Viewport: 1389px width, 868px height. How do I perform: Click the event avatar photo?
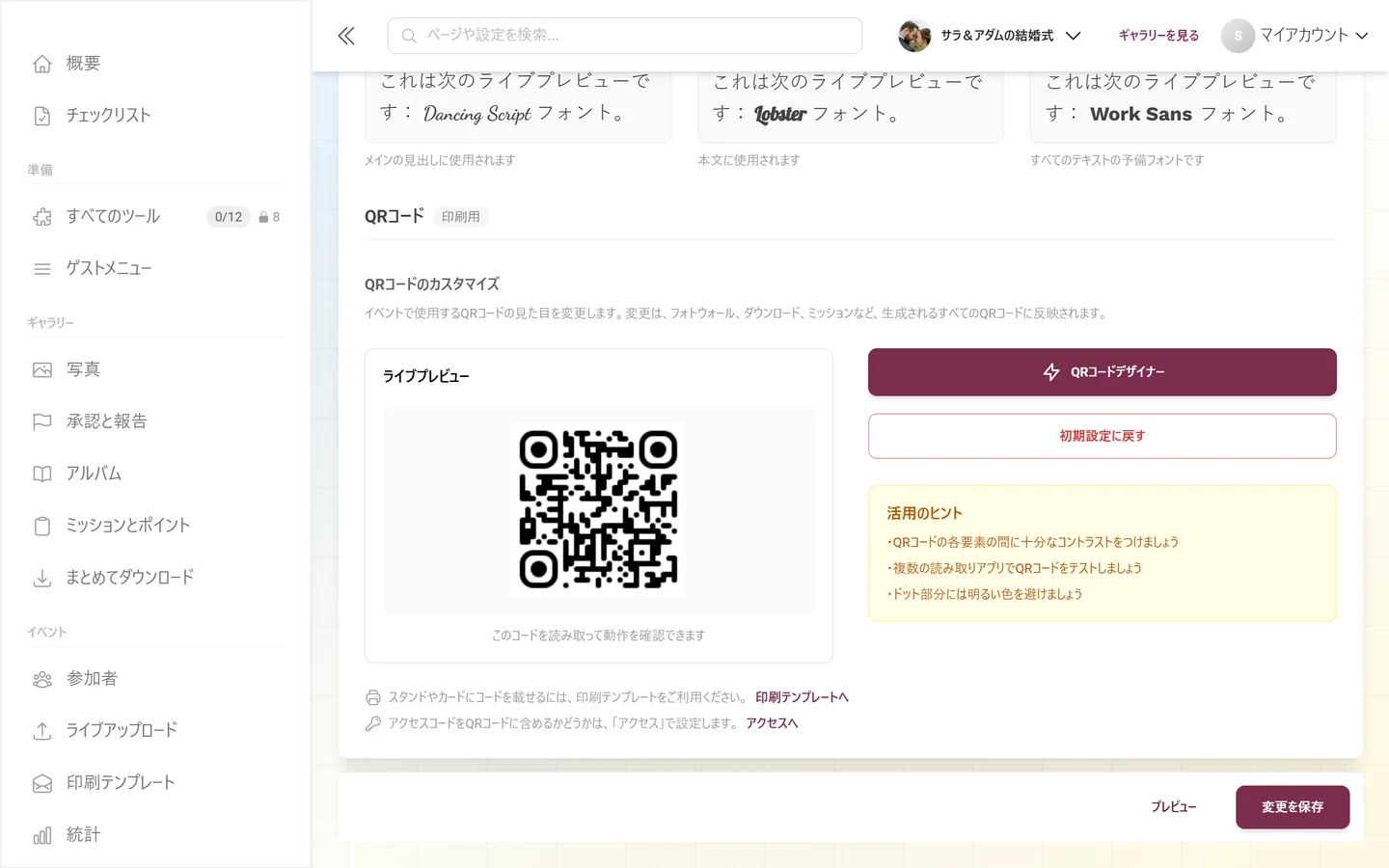(x=914, y=36)
